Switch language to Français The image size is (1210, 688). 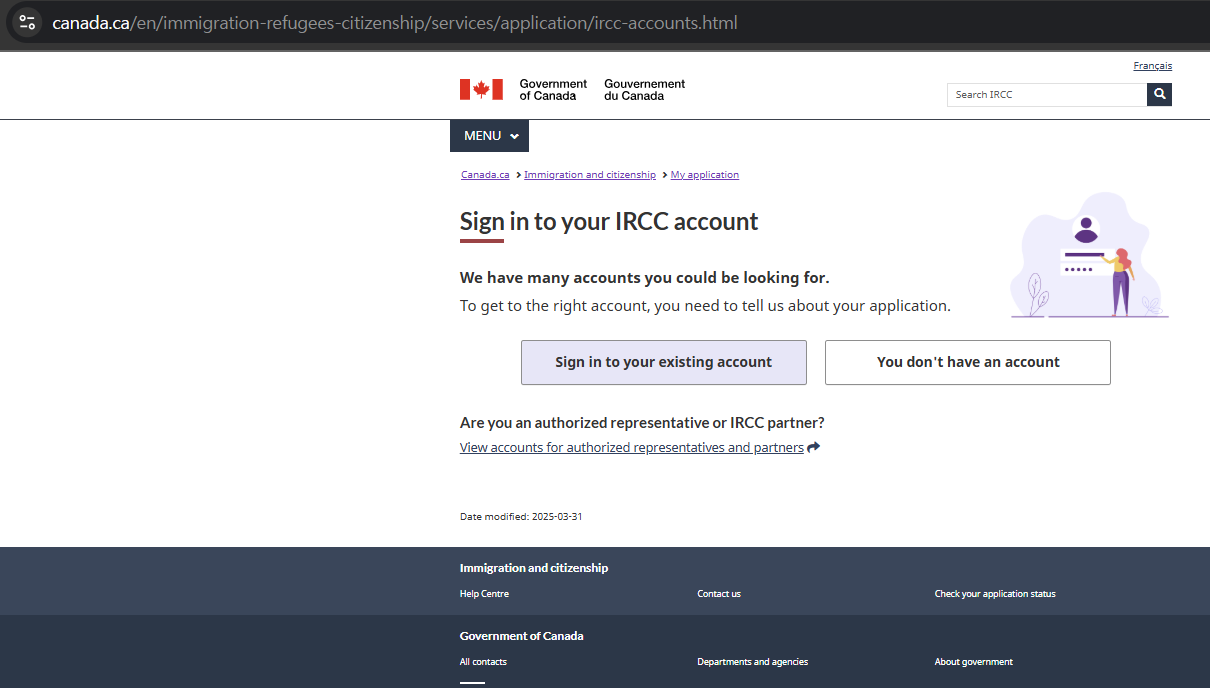pos(1152,66)
